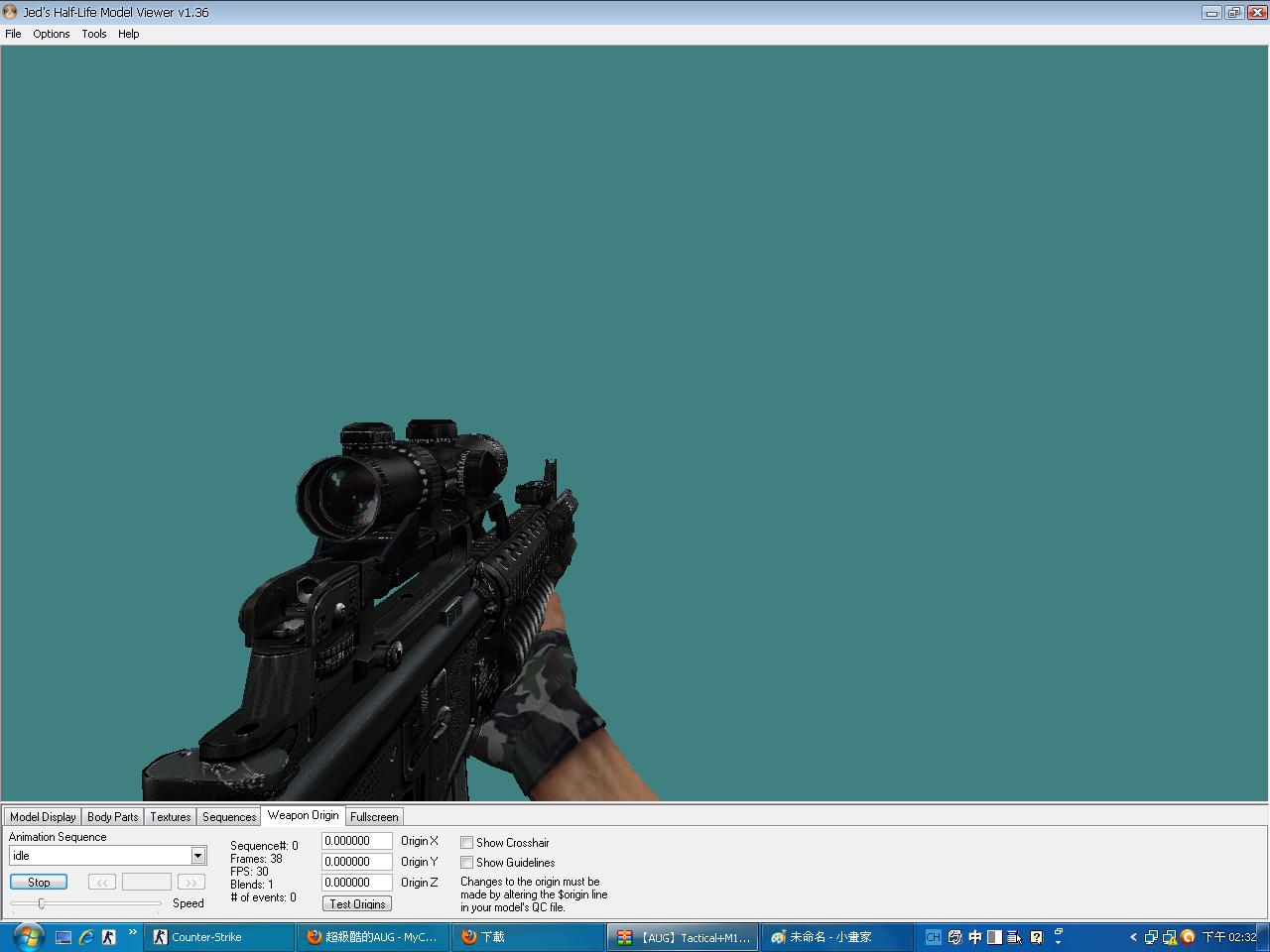
Task: Switch to the Textures tab
Action: pos(171,817)
